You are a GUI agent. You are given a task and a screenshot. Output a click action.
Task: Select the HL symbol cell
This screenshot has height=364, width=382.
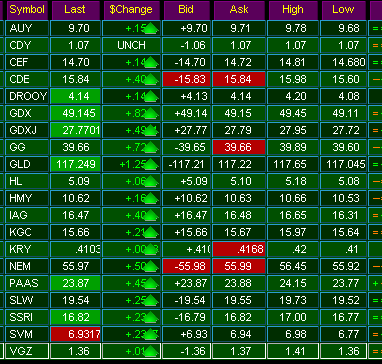[27, 181]
